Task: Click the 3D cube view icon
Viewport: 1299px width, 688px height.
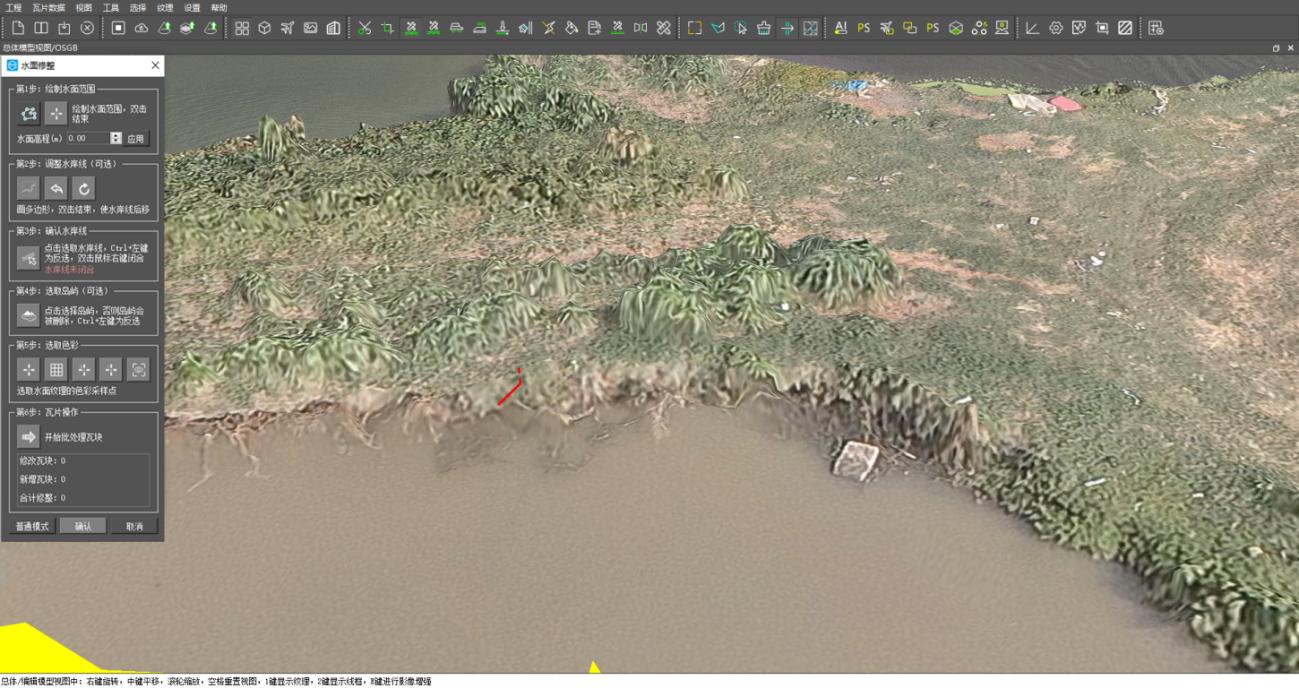Action: click(x=265, y=28)
